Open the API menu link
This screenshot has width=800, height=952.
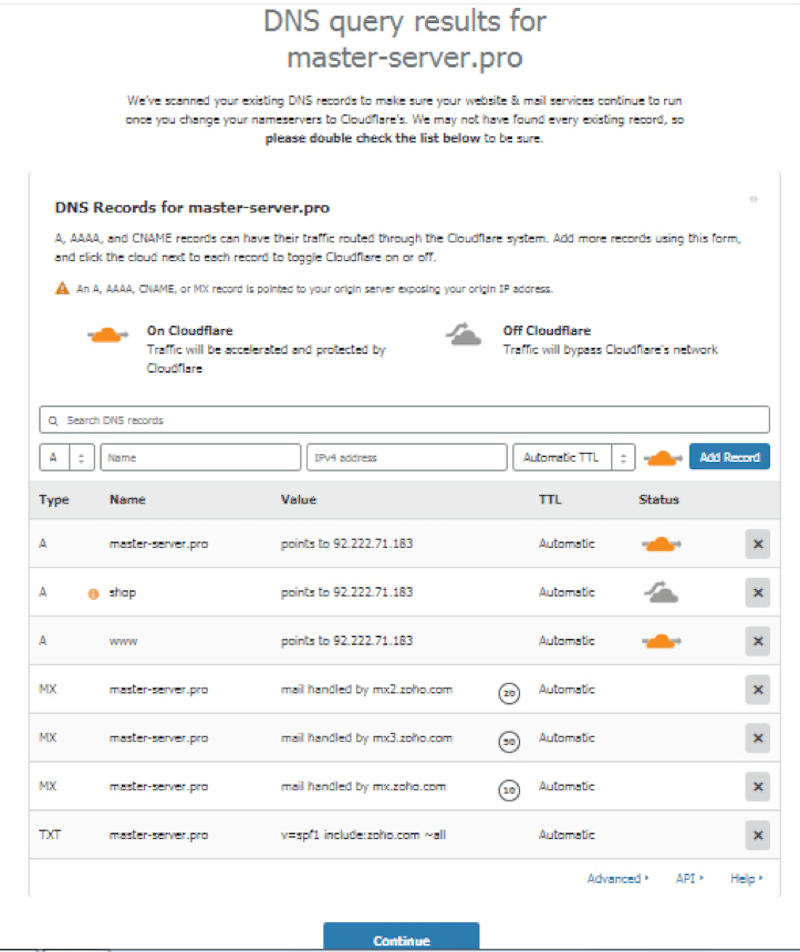[x=689, y=878]
